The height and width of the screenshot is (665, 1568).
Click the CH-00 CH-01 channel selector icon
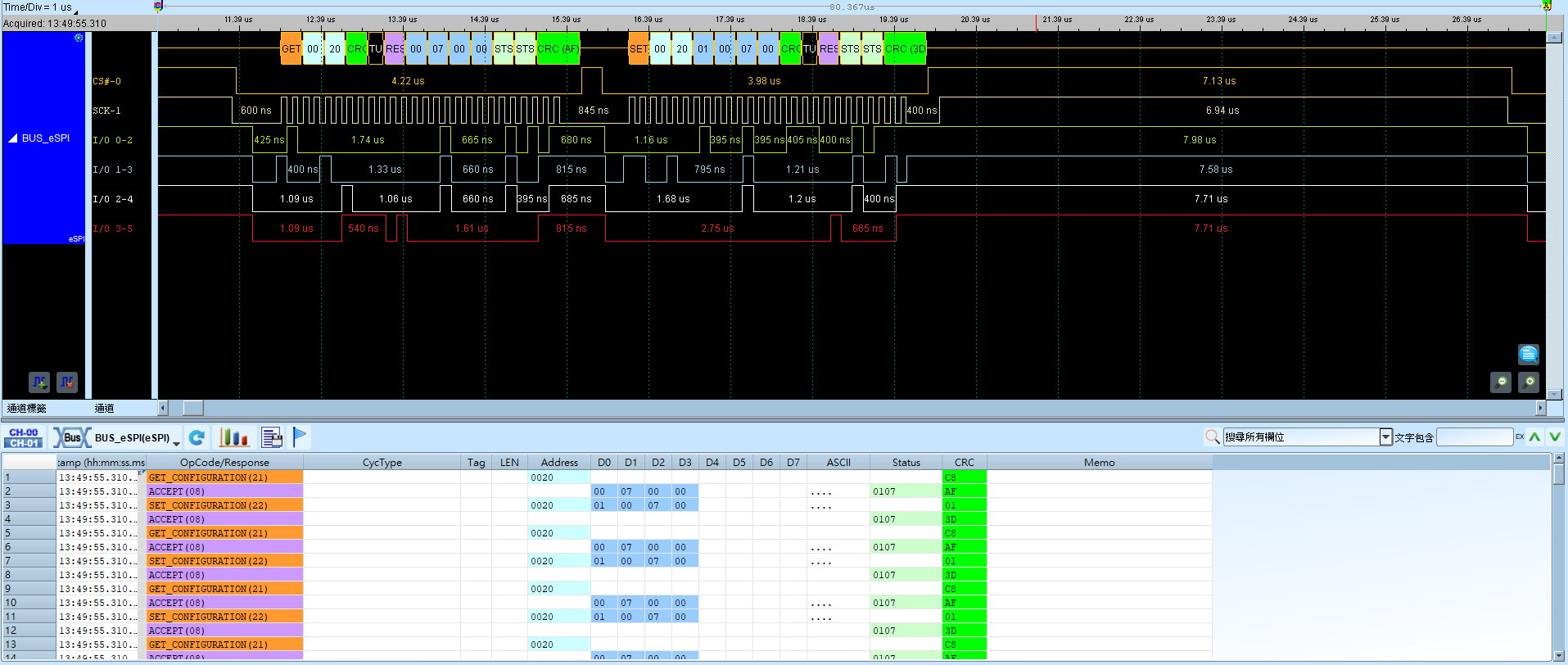(x=24, y=437)
